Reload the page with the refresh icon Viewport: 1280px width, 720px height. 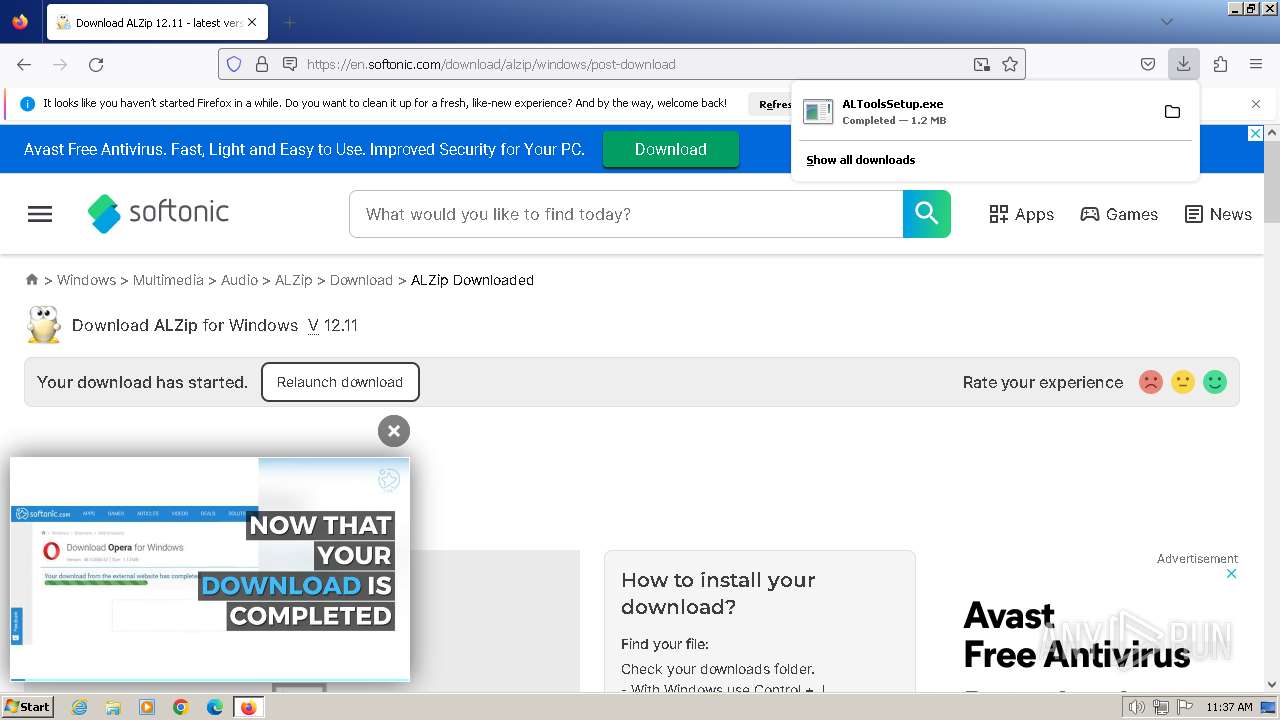[96, 64]
